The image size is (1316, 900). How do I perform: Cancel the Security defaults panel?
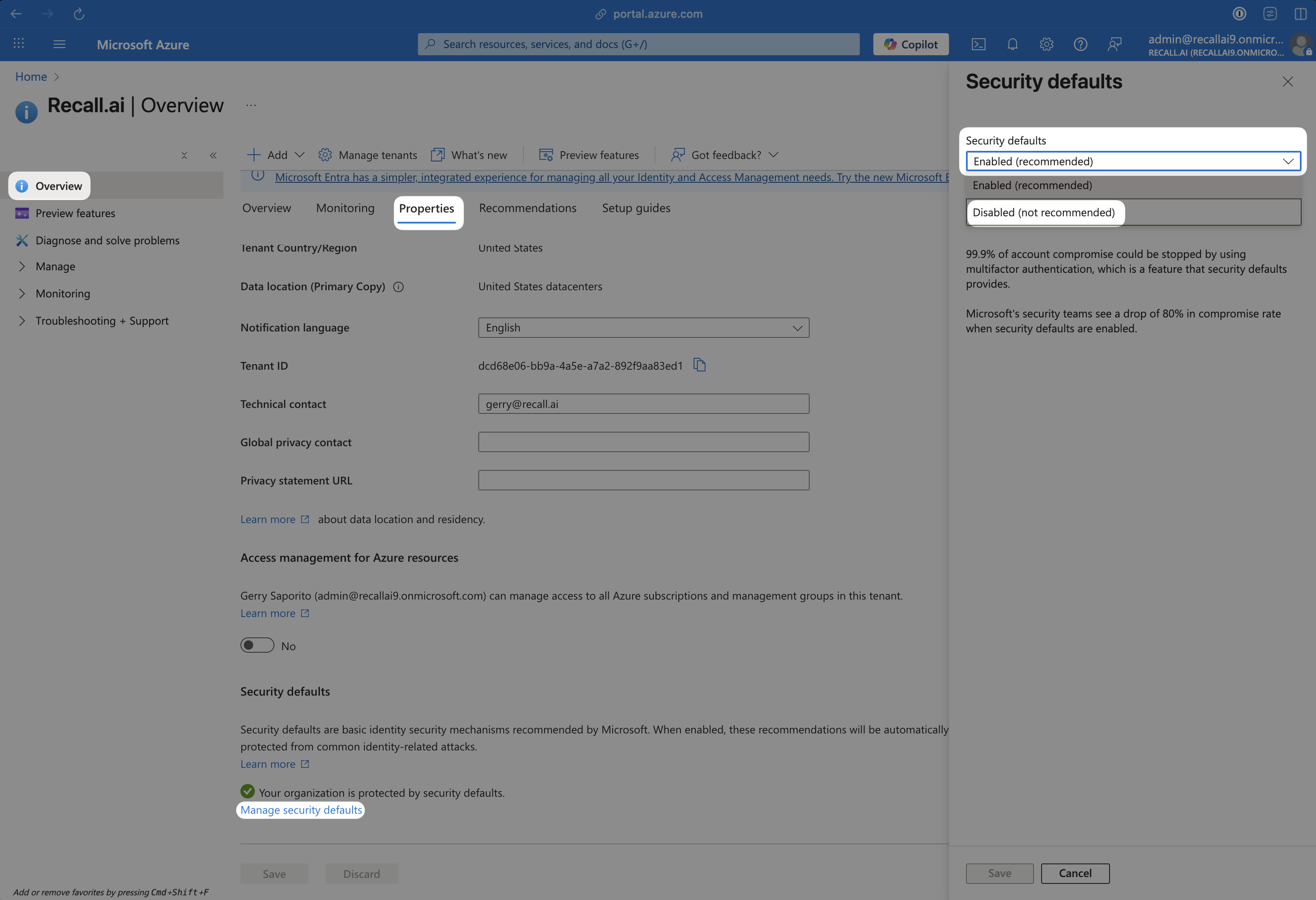[1074, 873]
